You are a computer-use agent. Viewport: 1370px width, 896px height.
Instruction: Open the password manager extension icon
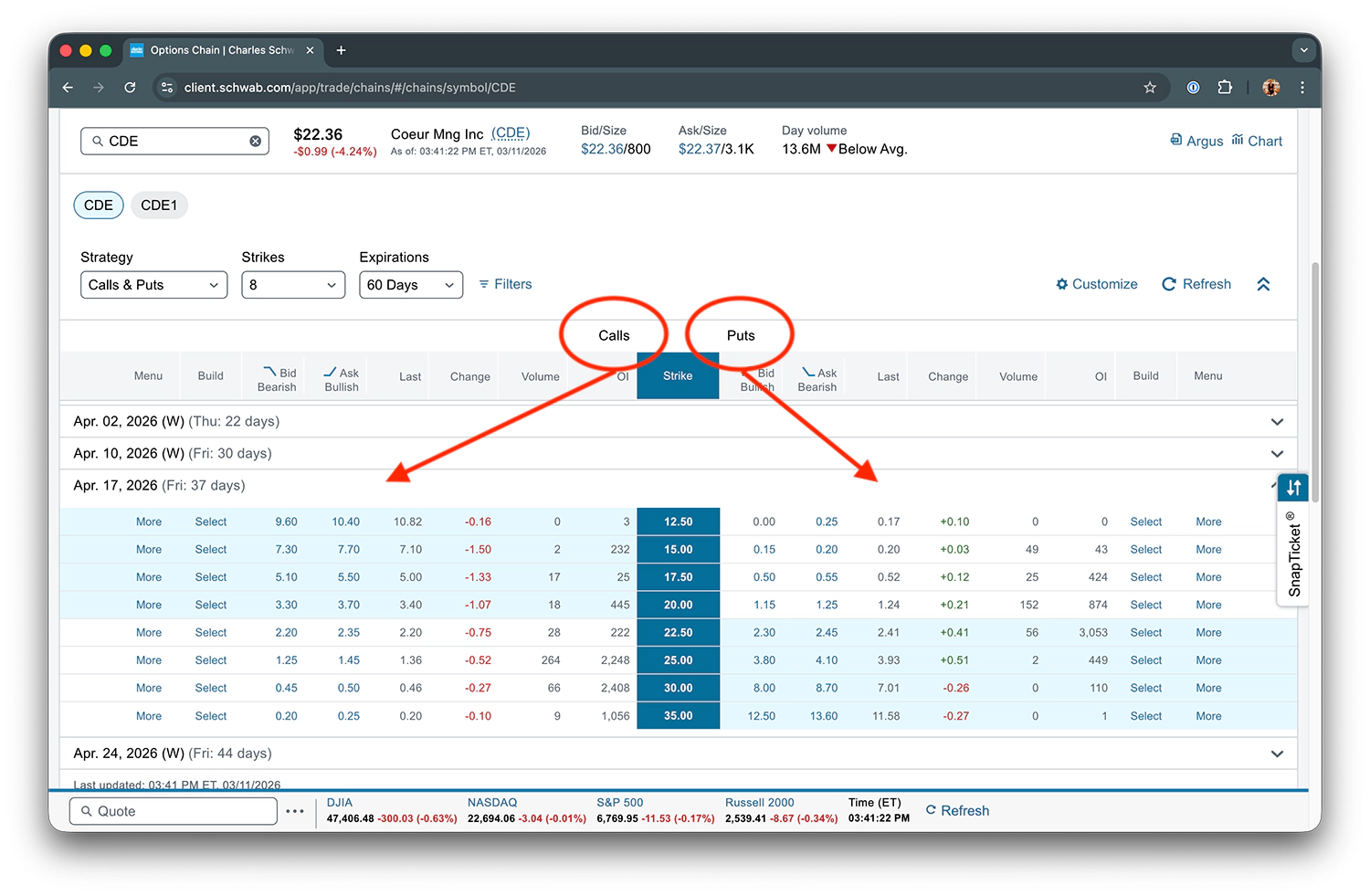[1193, 88]
